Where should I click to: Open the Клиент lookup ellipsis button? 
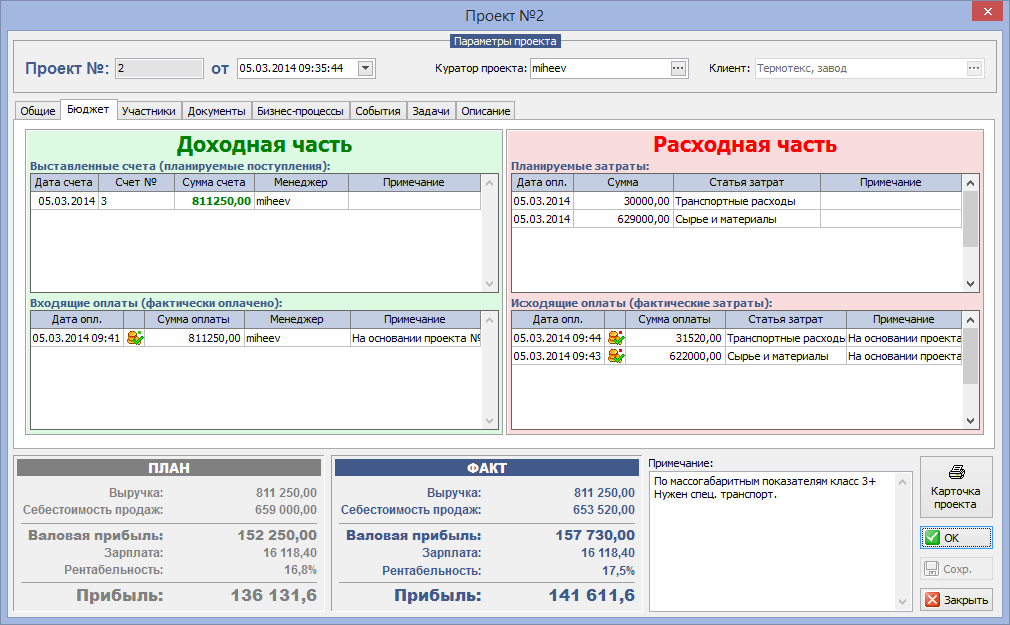[974, 68]
